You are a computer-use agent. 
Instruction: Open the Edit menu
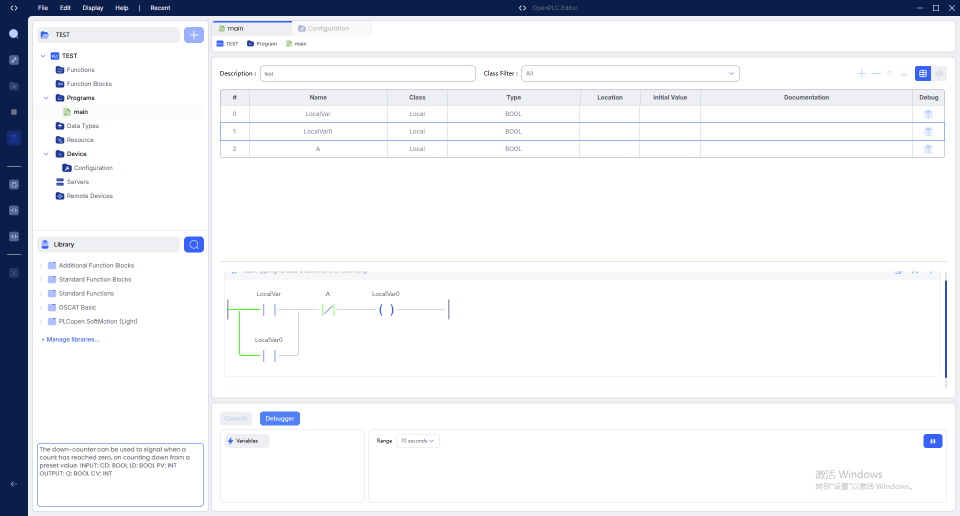(65, 8)
